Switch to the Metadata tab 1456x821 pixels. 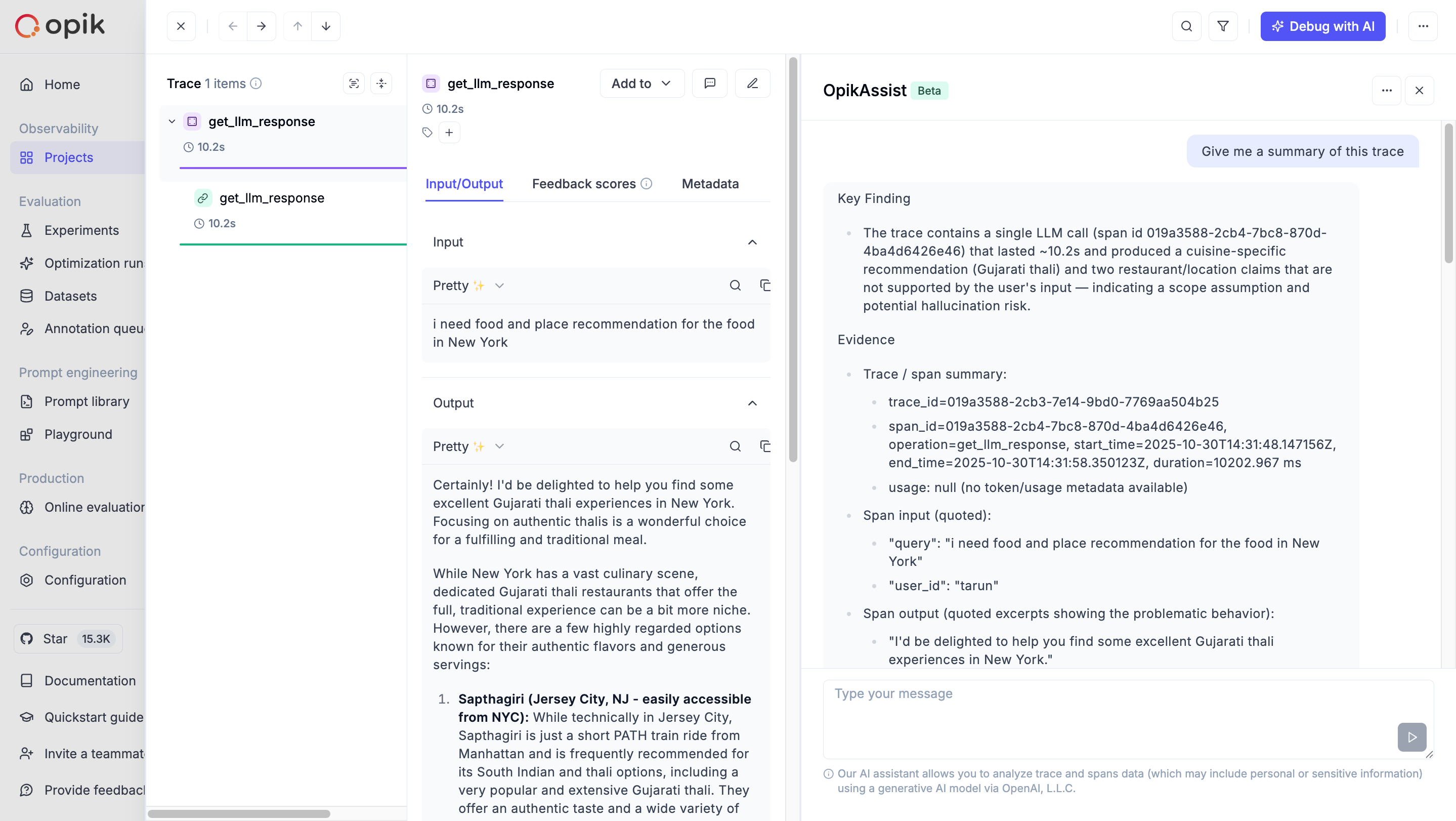tap(710, 184)
